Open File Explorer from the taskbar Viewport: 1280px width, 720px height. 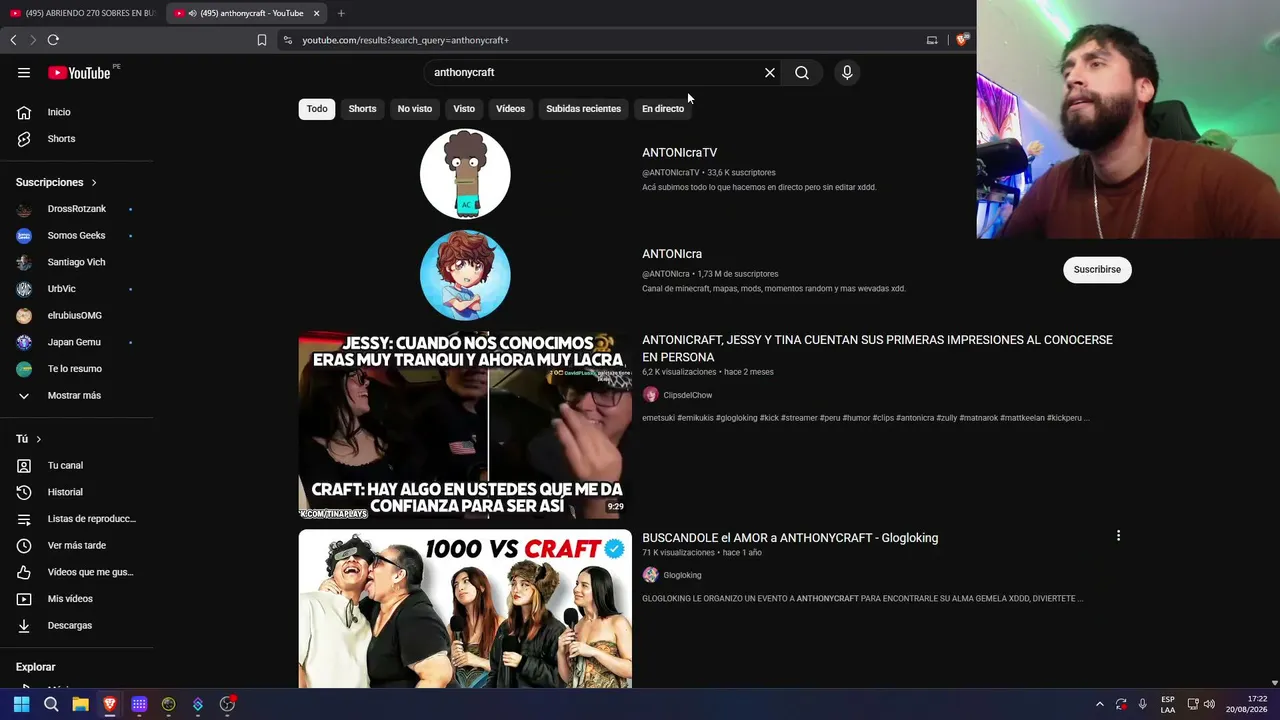click(x=80, y=704)
